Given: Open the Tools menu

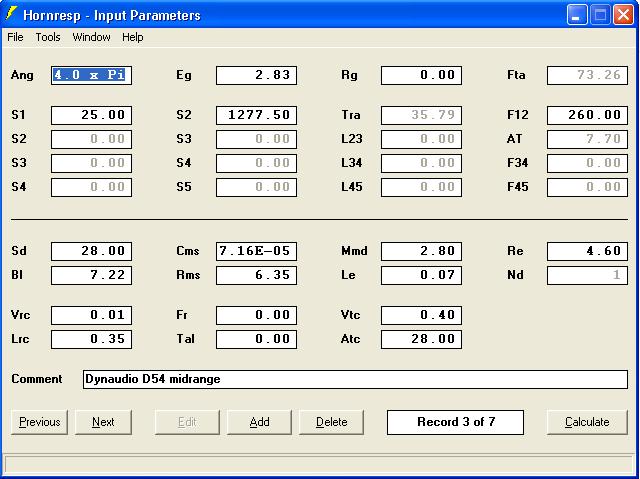Looking at the screenshot, I should [x=48, y=37].
